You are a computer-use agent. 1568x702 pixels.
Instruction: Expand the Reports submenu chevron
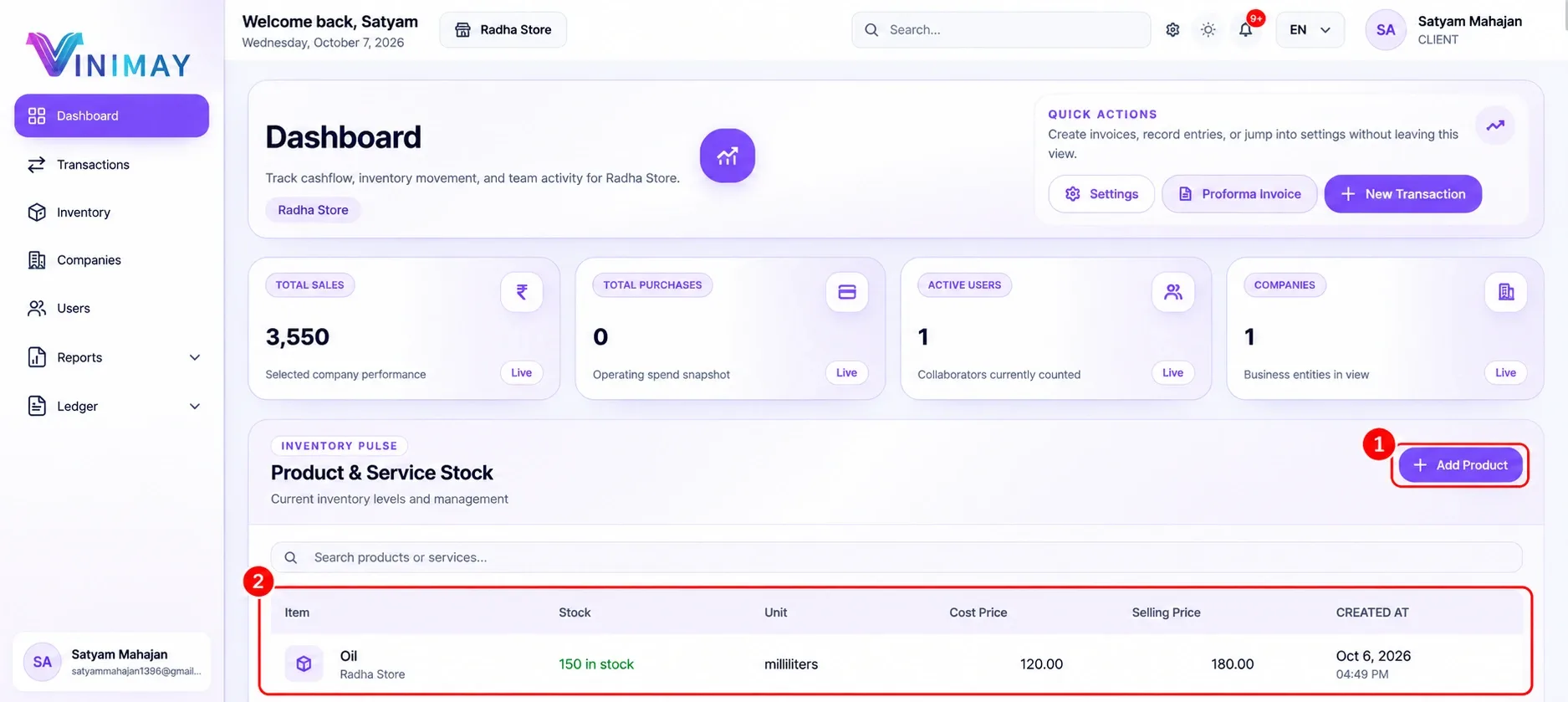point(195,357)
